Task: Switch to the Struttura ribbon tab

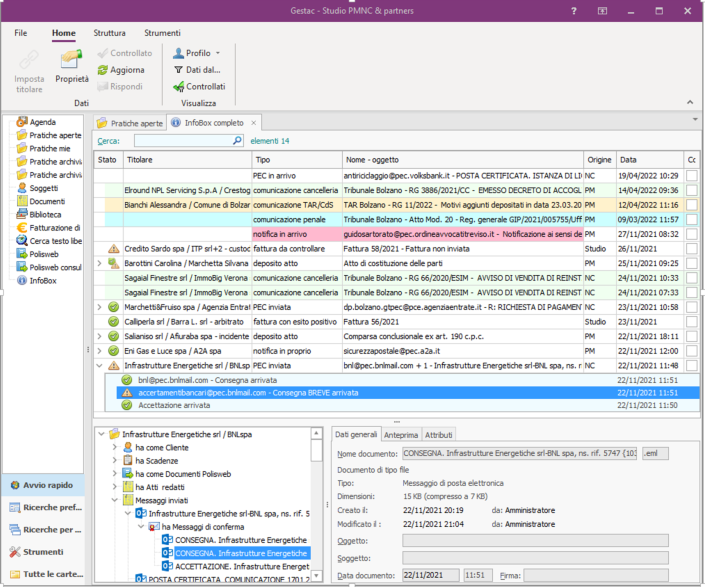Action: (x=109, y=33)
